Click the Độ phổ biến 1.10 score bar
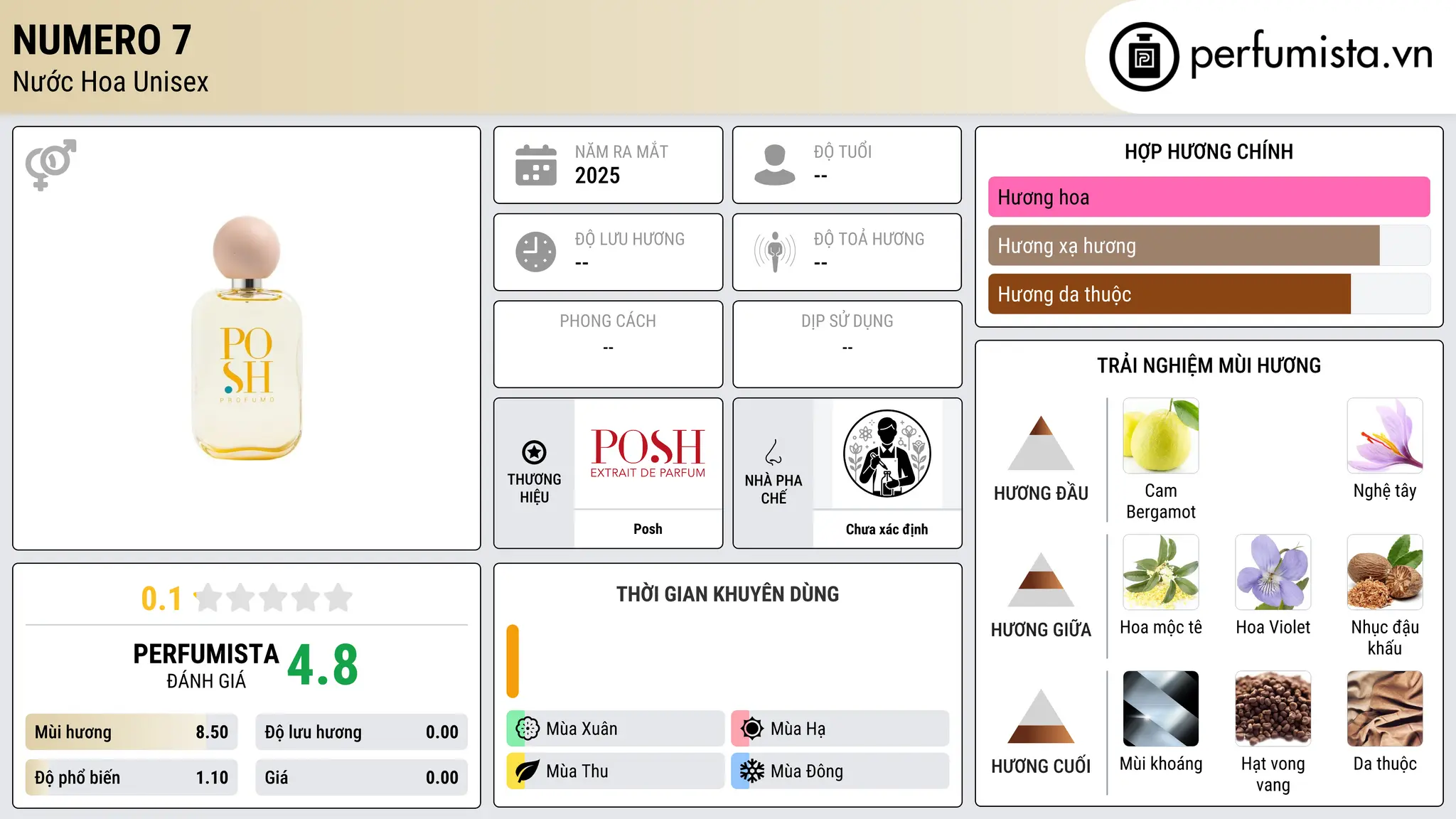 coord(132,778)
